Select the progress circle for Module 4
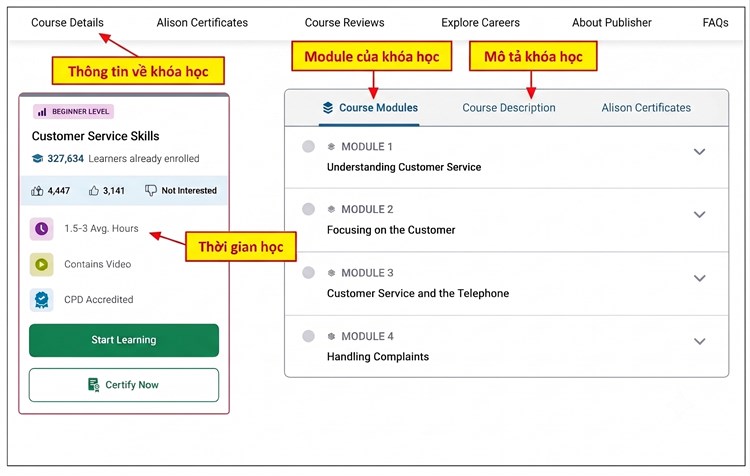The image size is (750, 476). [309, 336]
